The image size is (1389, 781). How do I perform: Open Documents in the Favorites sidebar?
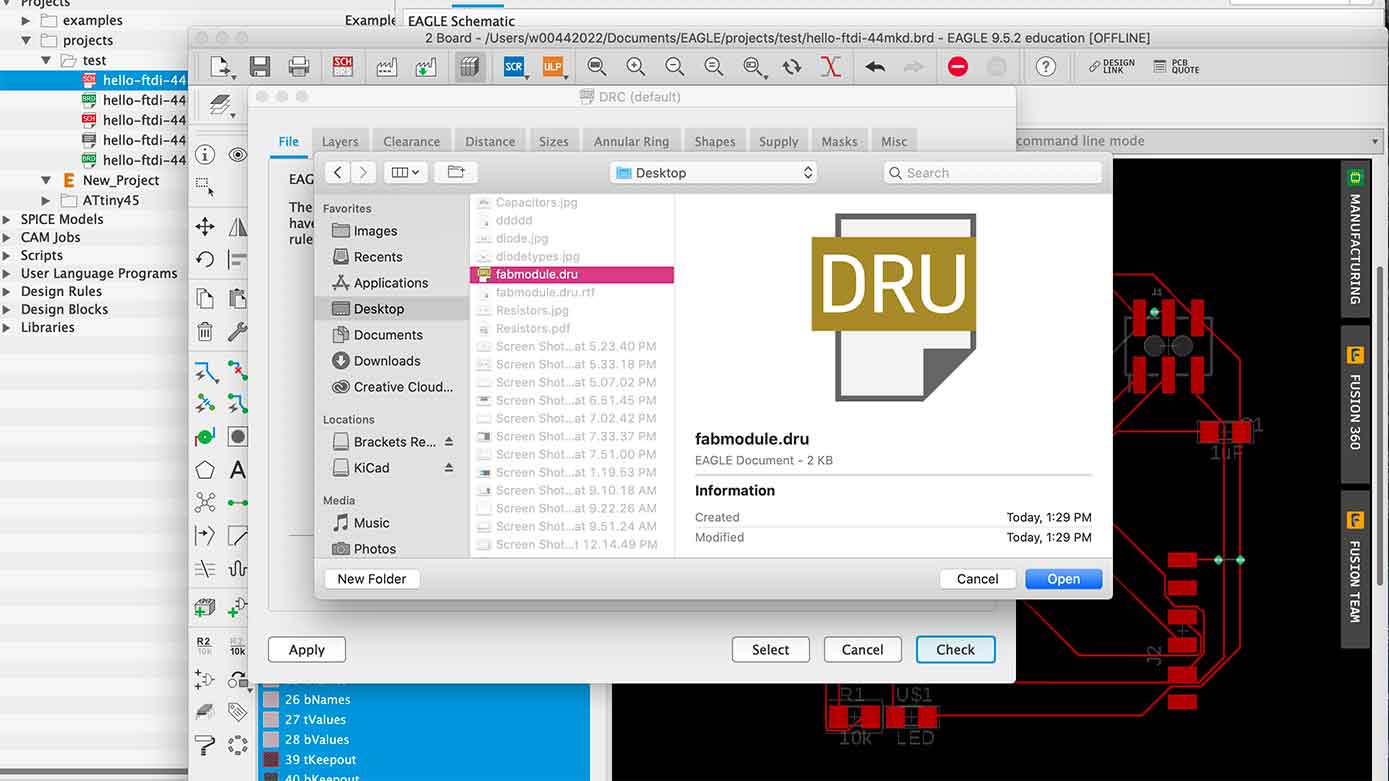tap(387, 335)
